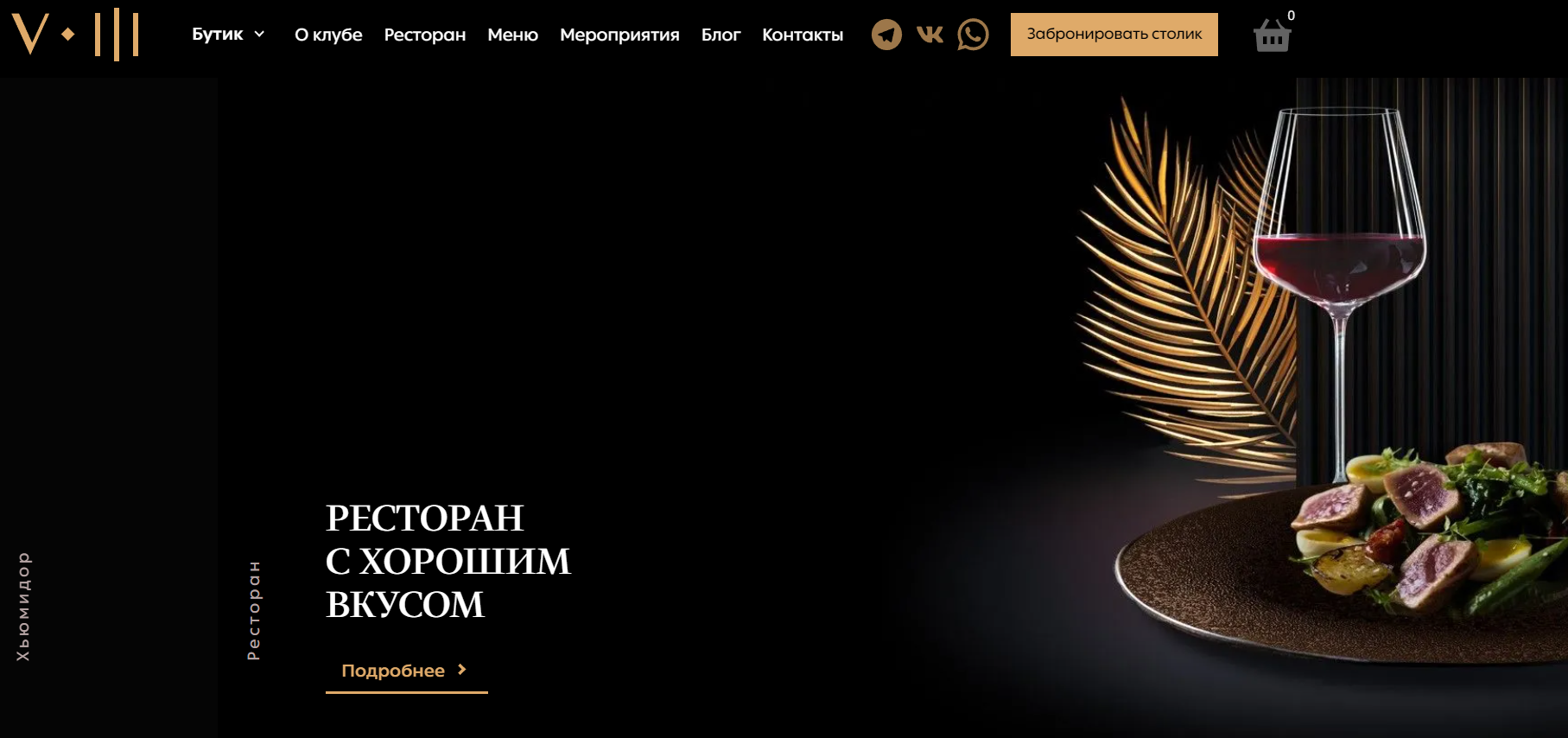
Task: Select the vertical Ресторан slide tab
Action: (254, 610)
